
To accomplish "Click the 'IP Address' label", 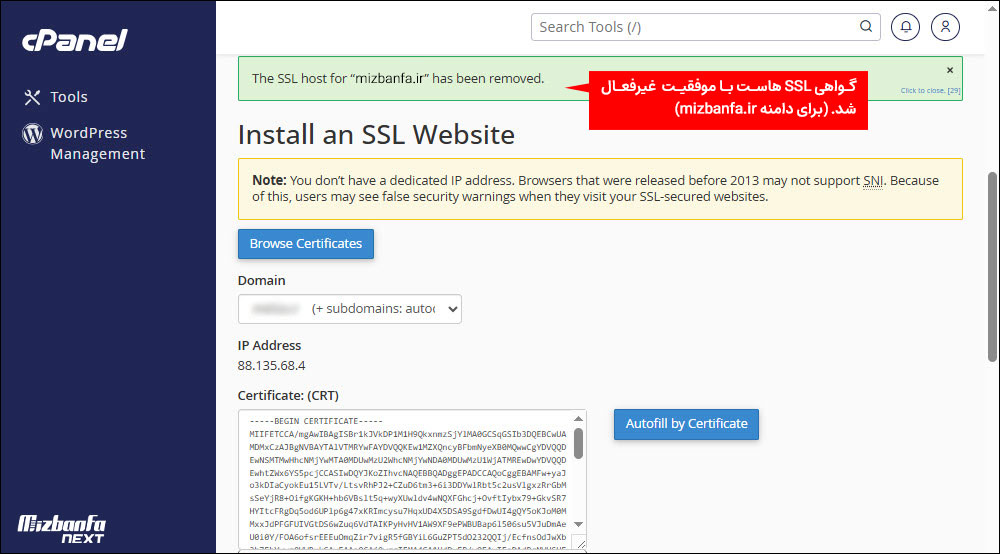I will 269,346.
